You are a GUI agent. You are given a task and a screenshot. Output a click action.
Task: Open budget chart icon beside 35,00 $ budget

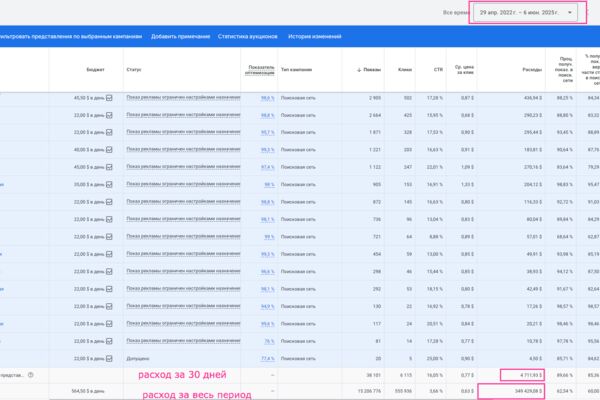tap(109, 184)
